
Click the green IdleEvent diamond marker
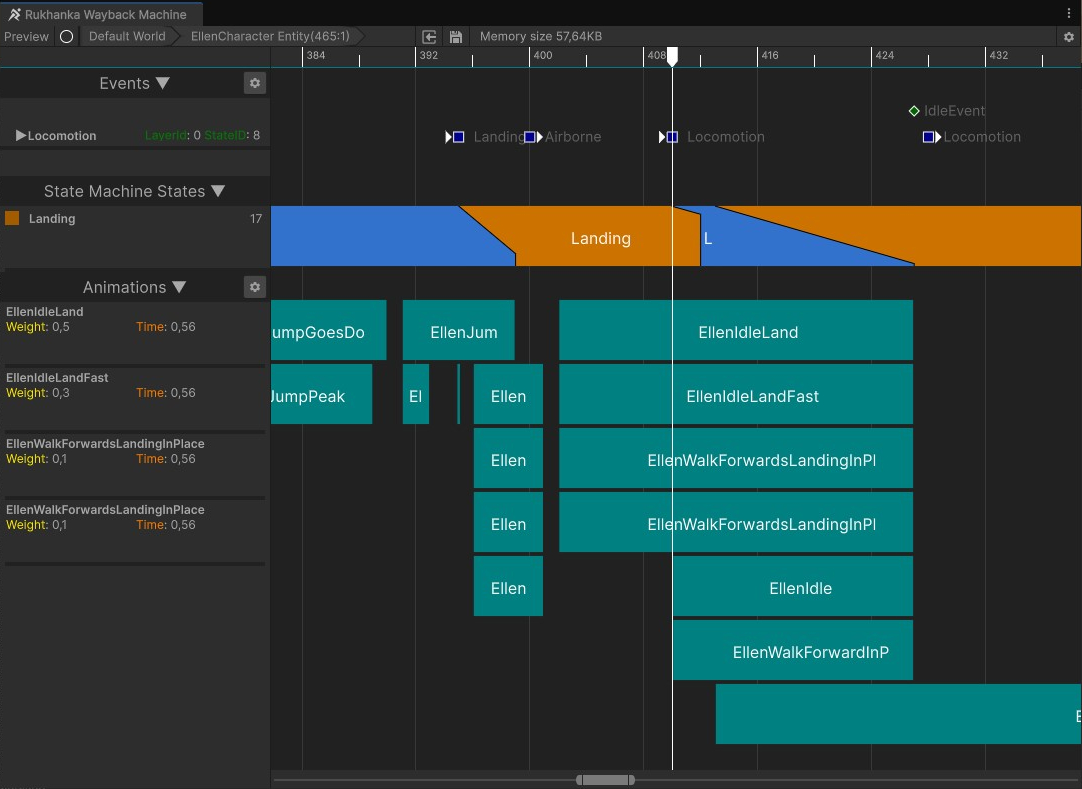[914, 111]
